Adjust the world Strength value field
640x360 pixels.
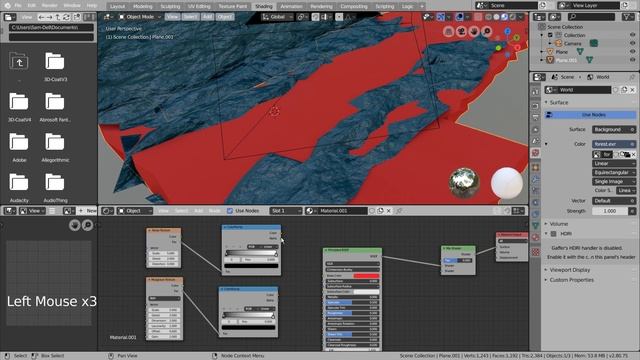pyautogui.click(x=610, y=211)
